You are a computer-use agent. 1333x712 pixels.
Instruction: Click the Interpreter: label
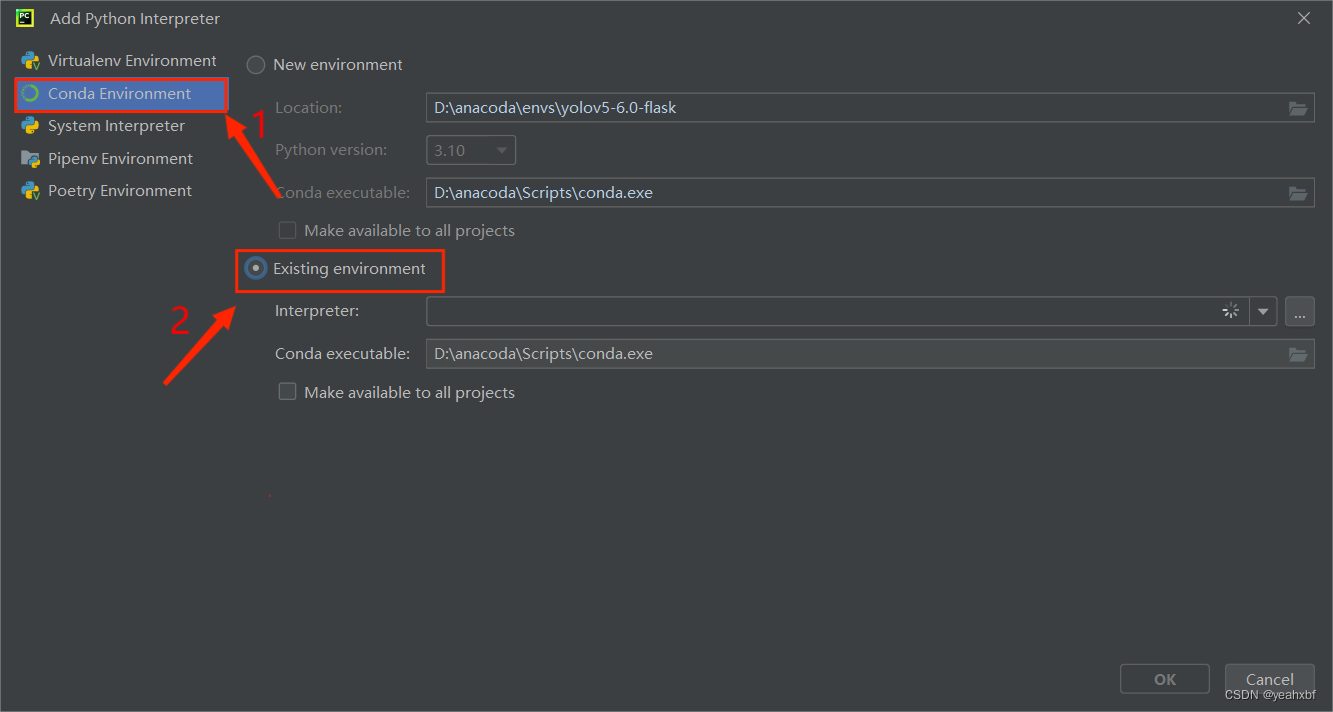(x=317, y=311)
